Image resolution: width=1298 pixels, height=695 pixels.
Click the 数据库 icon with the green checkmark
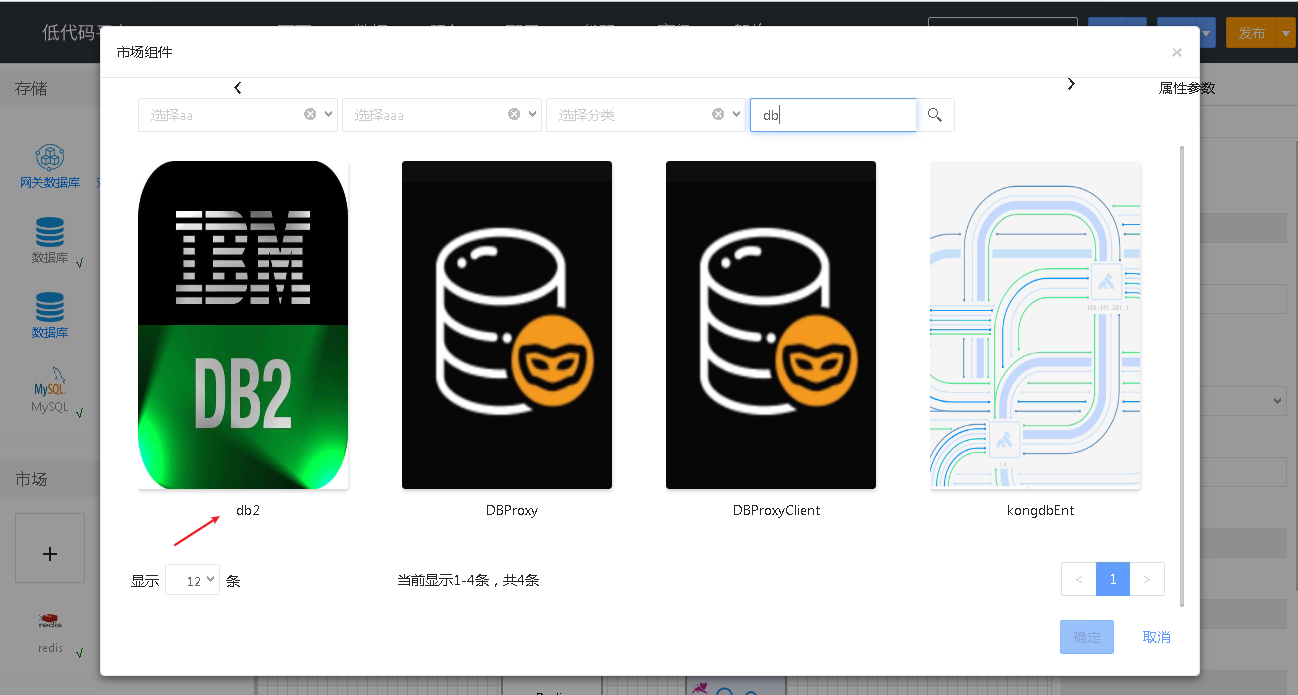tap(50, 233)
